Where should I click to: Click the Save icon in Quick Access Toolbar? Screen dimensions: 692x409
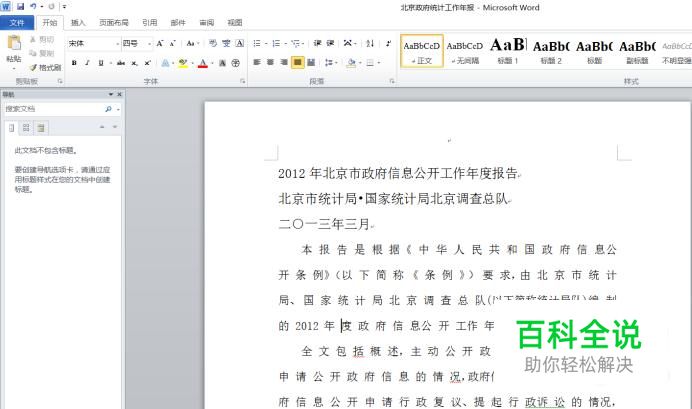tap(20, 7)
